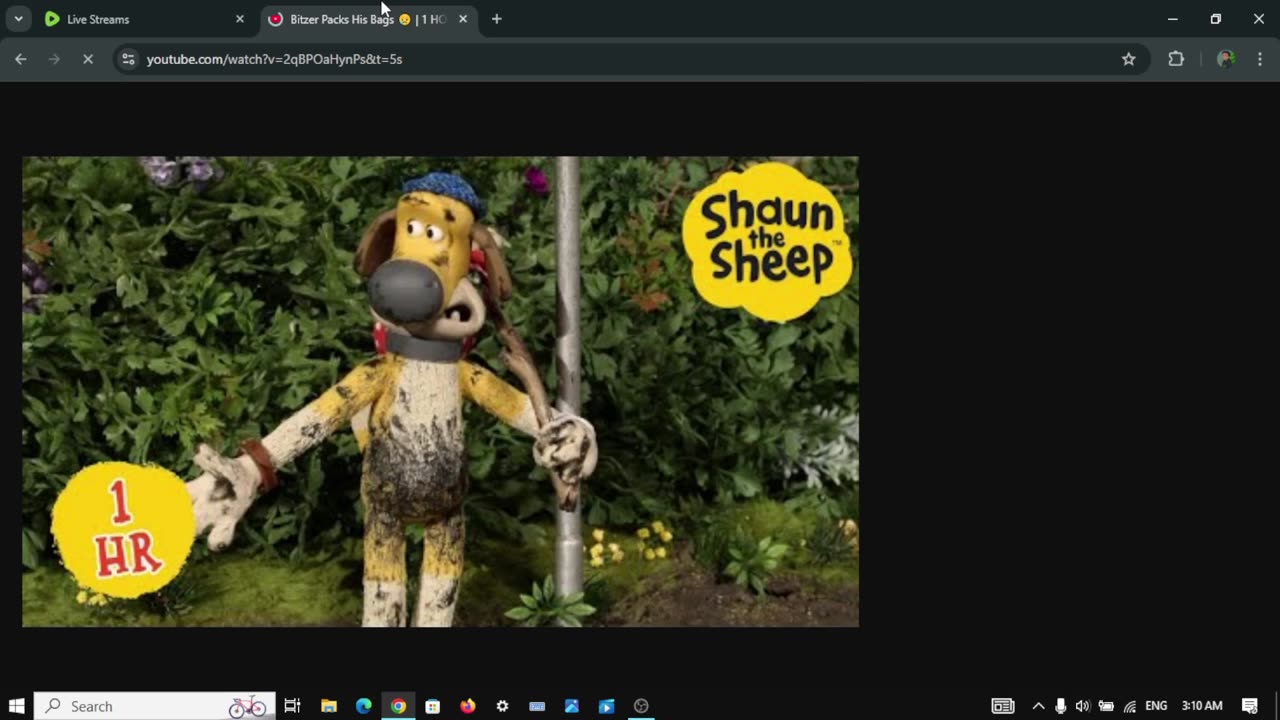Open the Photos app on the taskbar

point(572,706)
